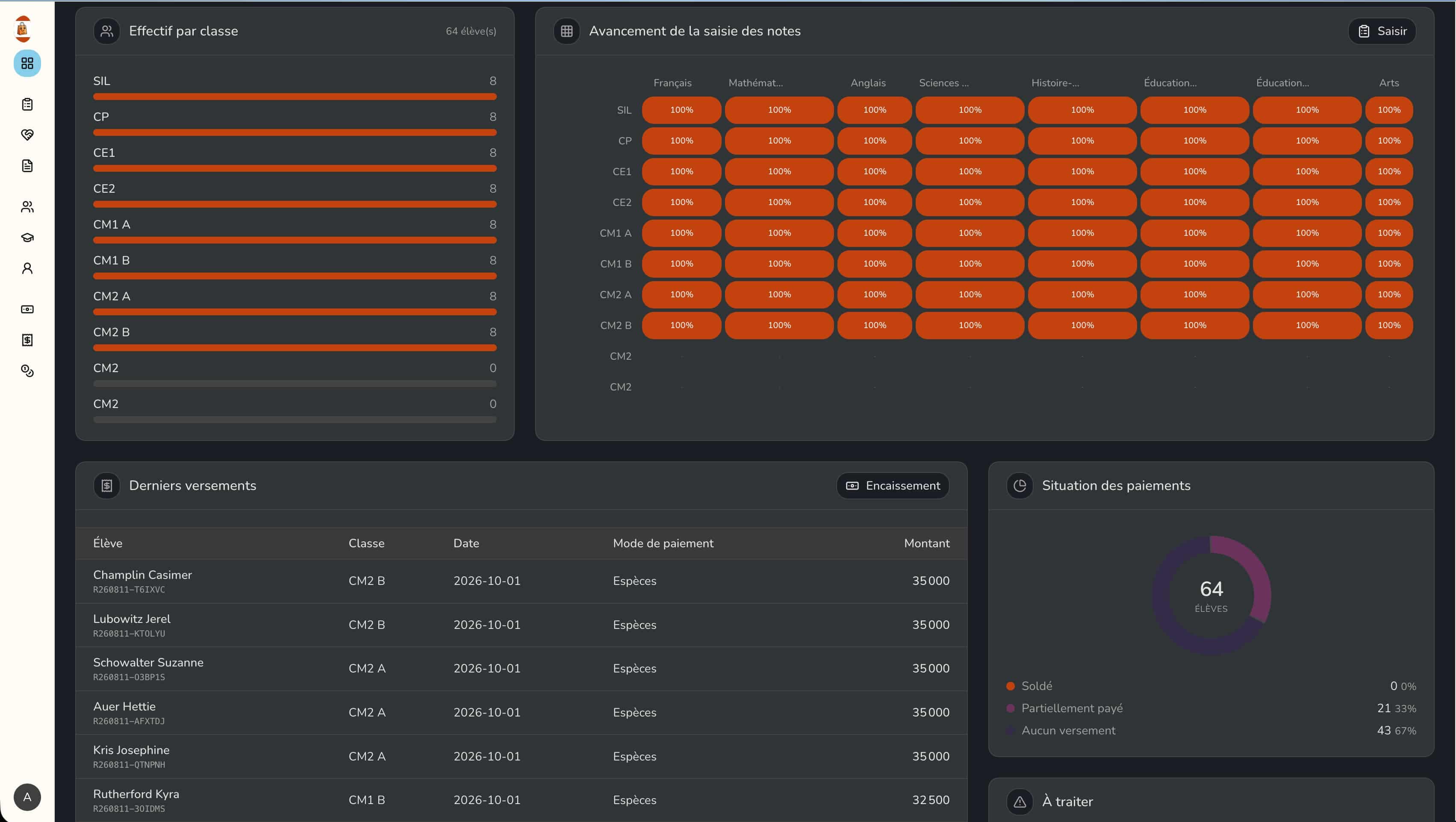Viewport: 1456px width, 822px height.
Task: Click the Soldé legend entry
Action: pos(1211,686)
